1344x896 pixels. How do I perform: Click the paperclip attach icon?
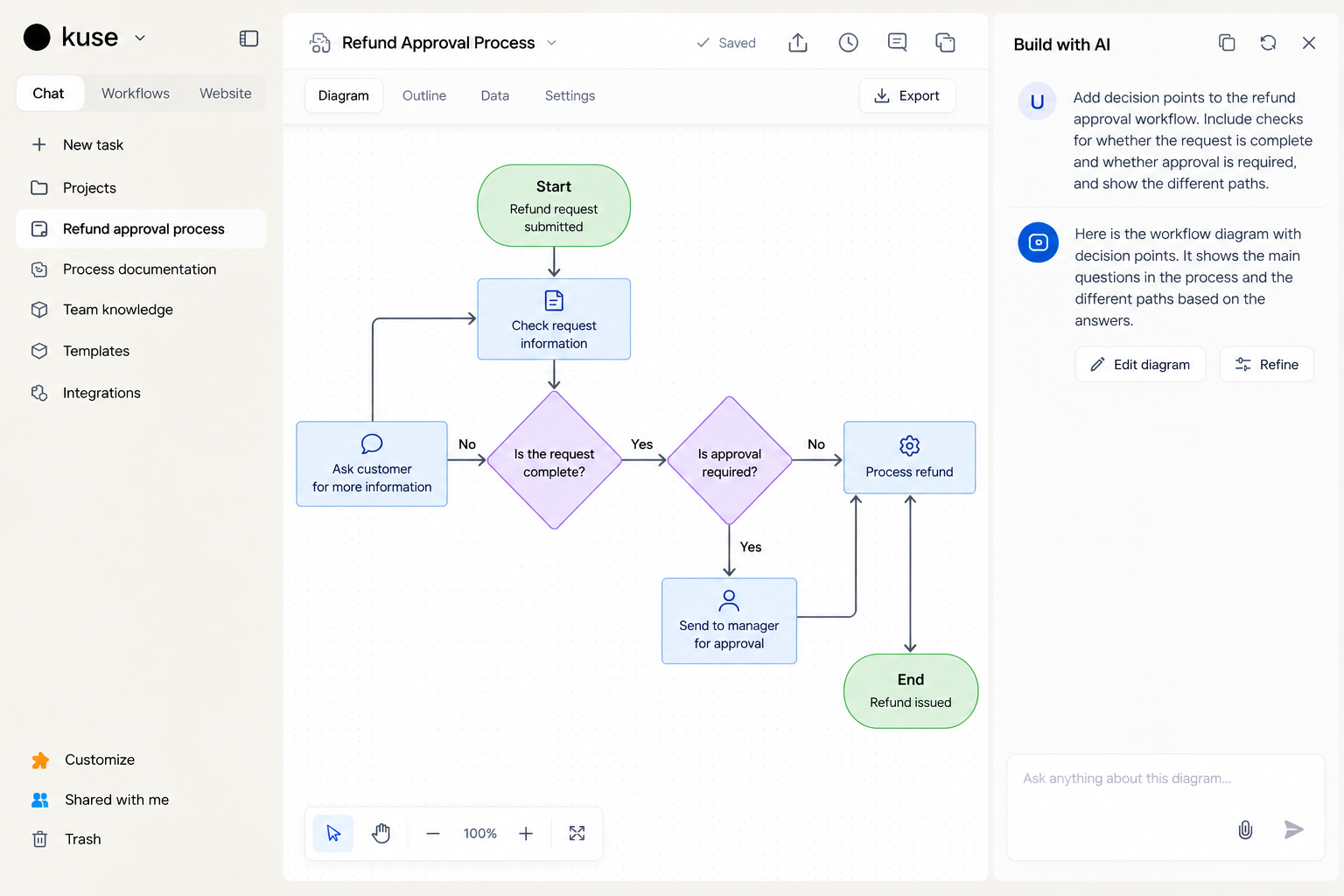click(x=1245, y=829)
